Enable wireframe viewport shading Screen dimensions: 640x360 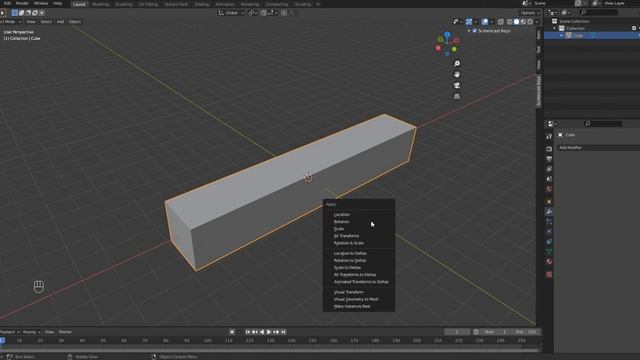[510, 22]
